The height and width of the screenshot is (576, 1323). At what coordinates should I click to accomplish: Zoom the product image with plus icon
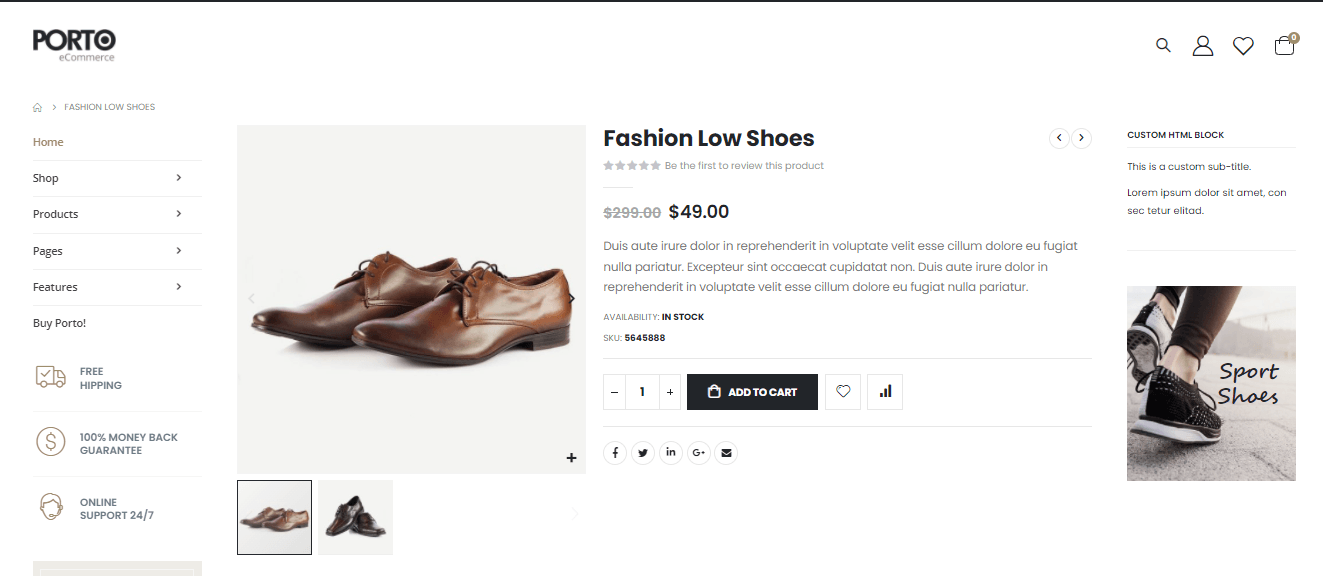[571, 457]
